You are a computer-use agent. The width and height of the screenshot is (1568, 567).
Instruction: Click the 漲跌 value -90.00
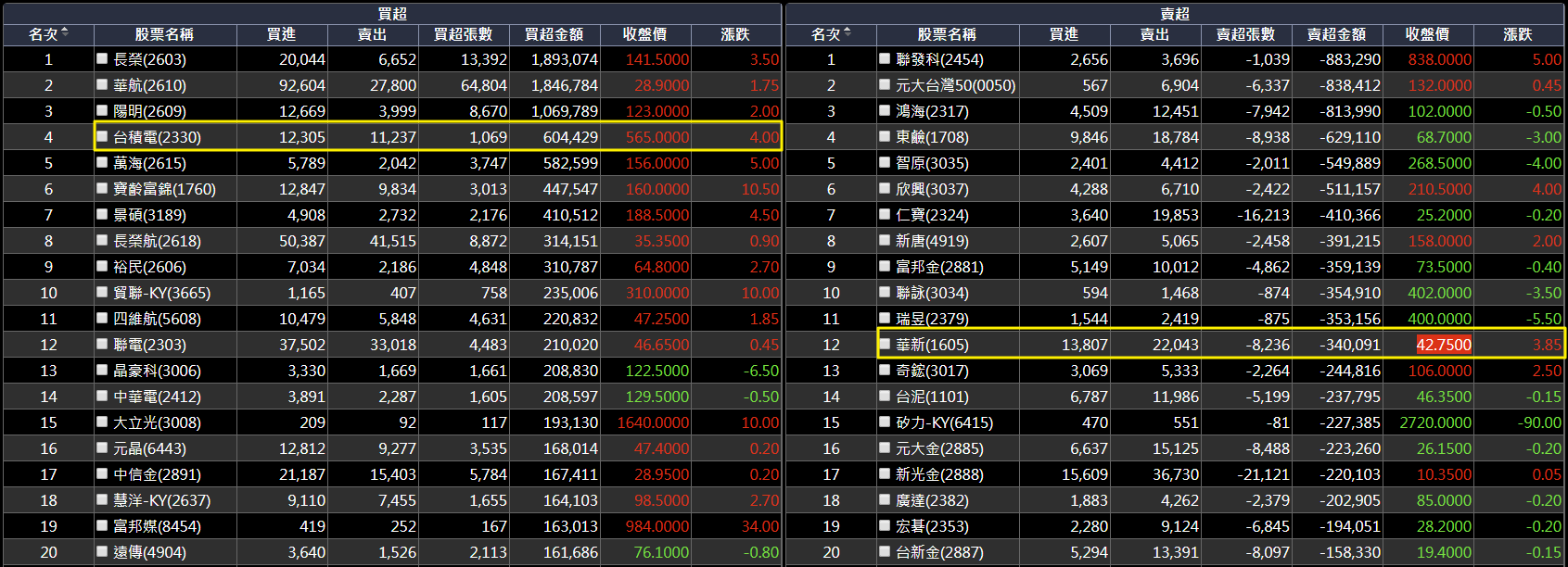pos(1539,422)
